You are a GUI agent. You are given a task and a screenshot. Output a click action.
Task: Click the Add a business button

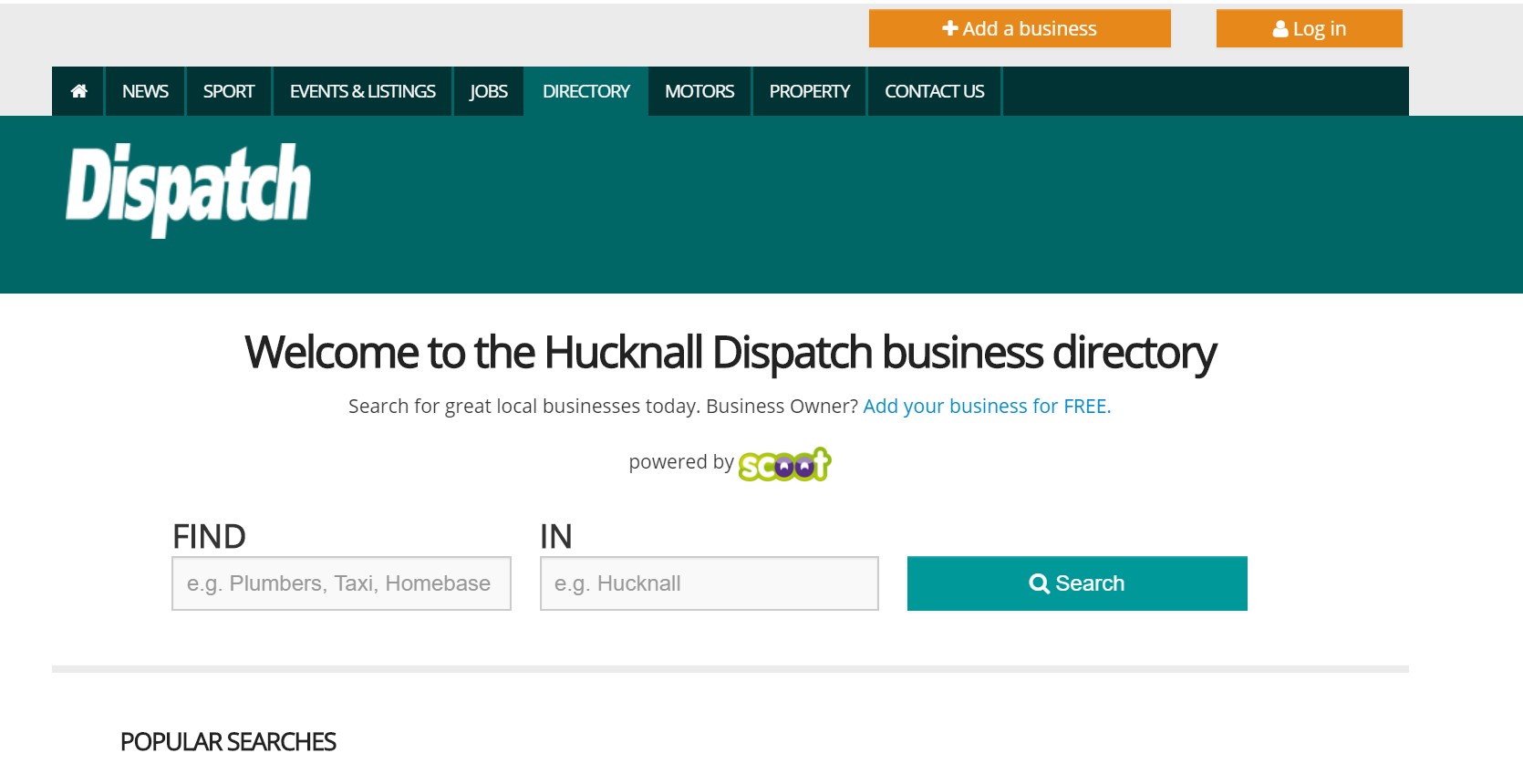click(1020, 28)
